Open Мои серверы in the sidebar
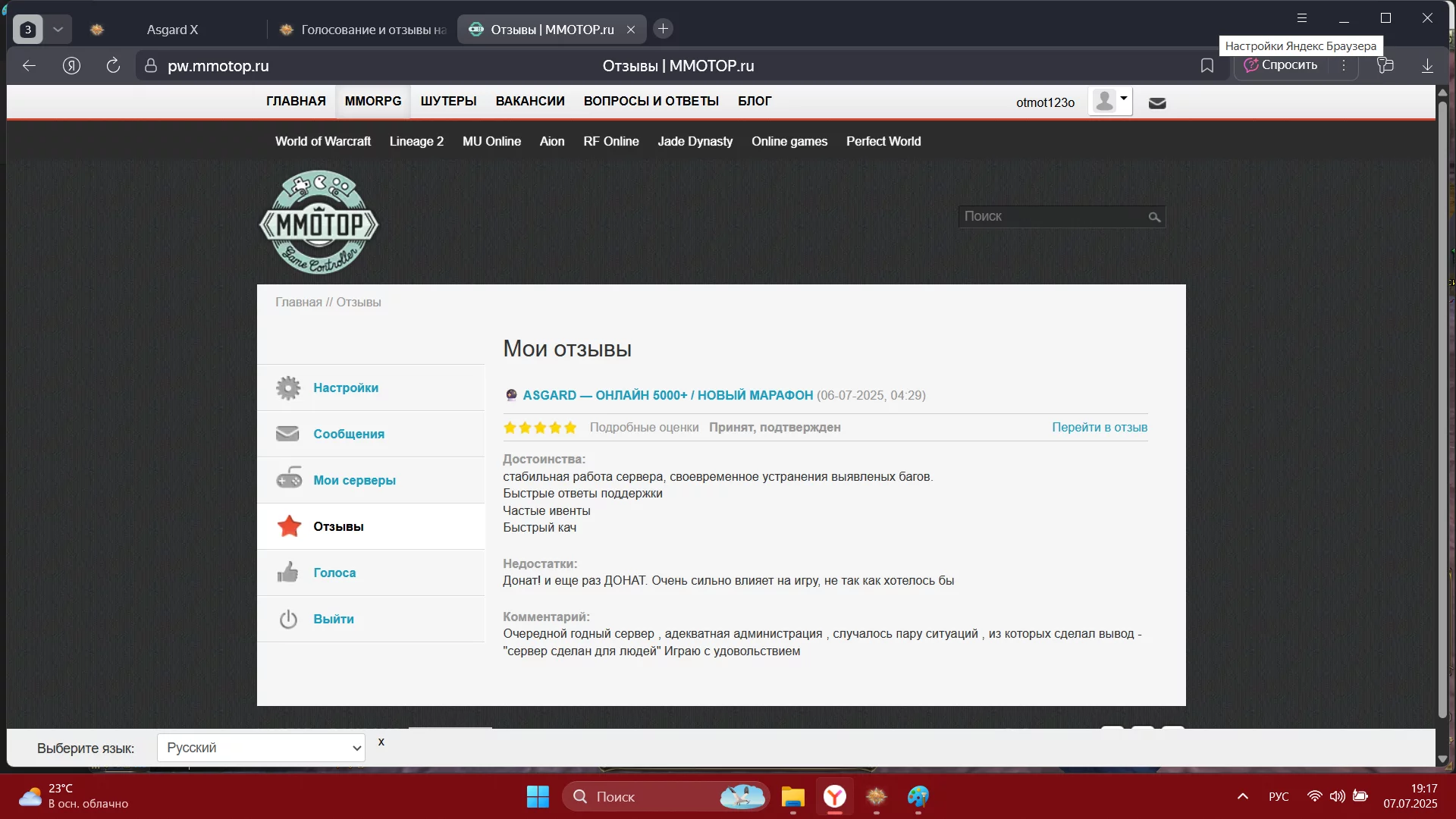Screen dimensions: 1456x819 (371, 481)
